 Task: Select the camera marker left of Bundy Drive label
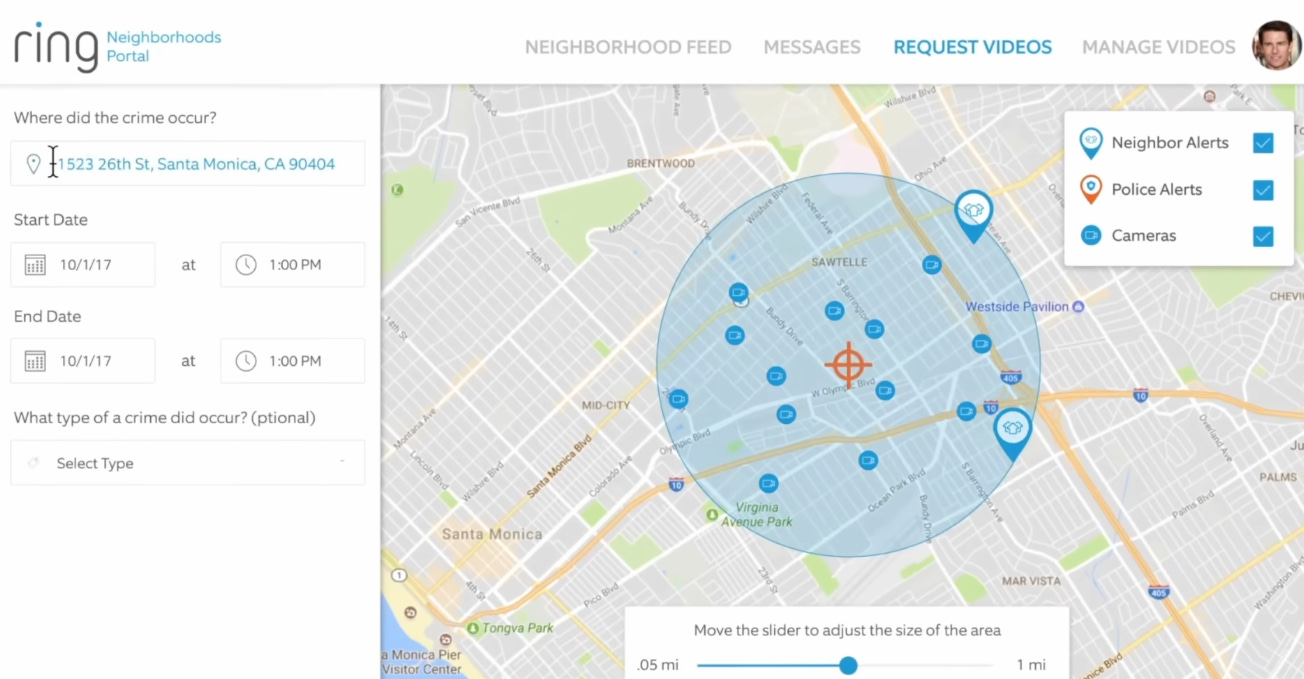[735, 335]
